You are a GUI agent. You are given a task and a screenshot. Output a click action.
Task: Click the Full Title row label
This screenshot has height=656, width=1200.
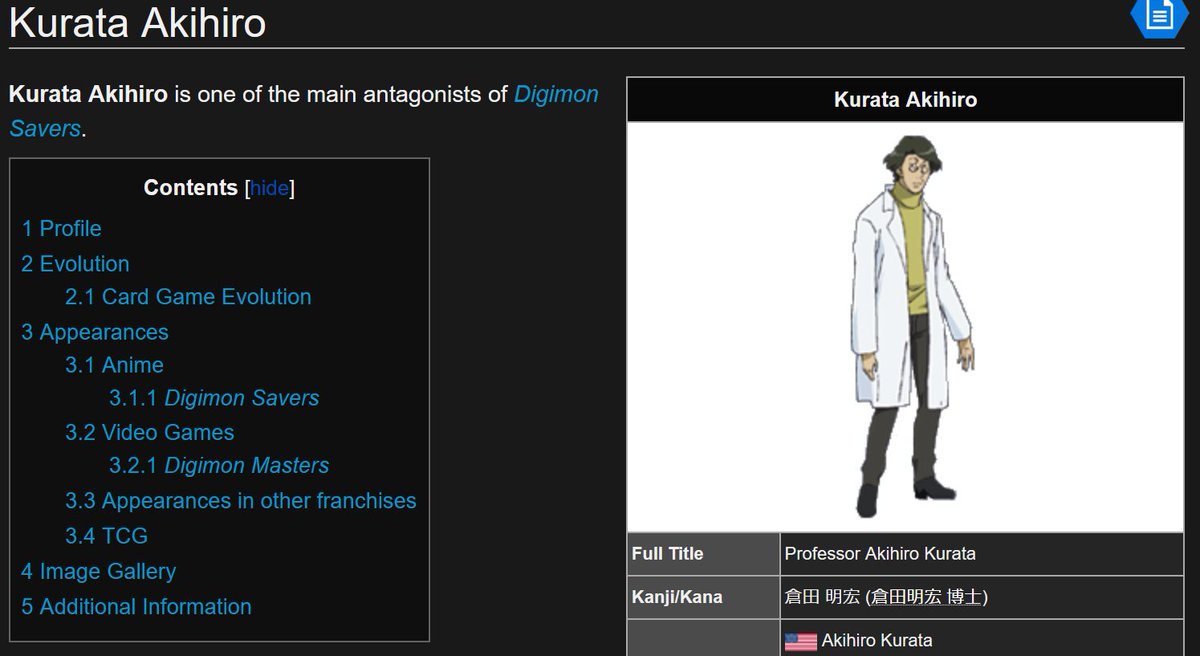pos(667,554)
